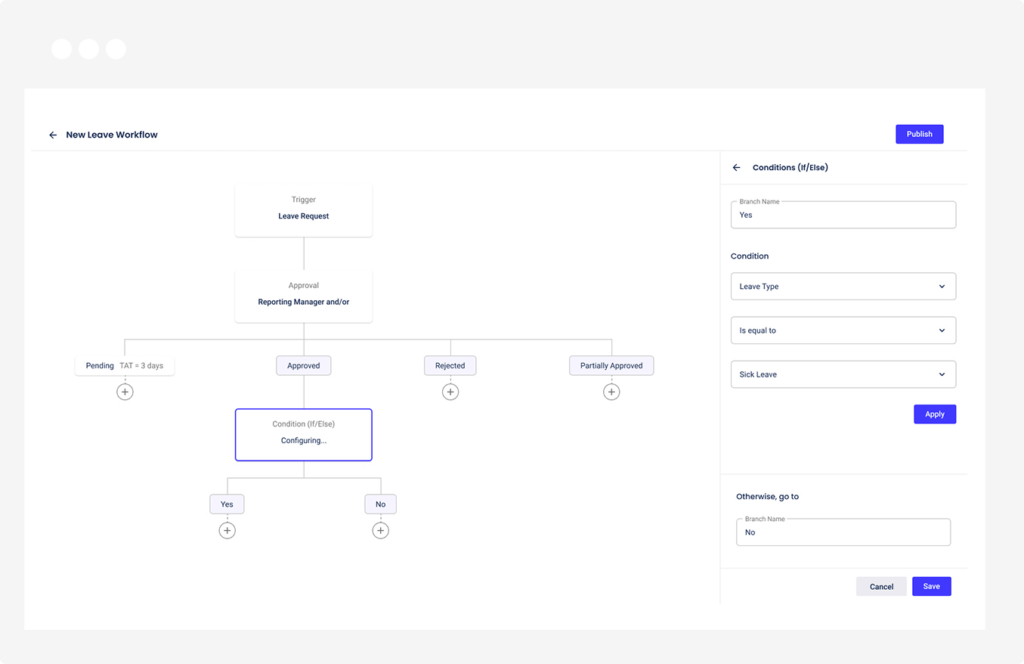The height and width of the screenshot is (664, 1024).
Task: Select the Condition If/Else node being configured
Action: tap(303, 434)
